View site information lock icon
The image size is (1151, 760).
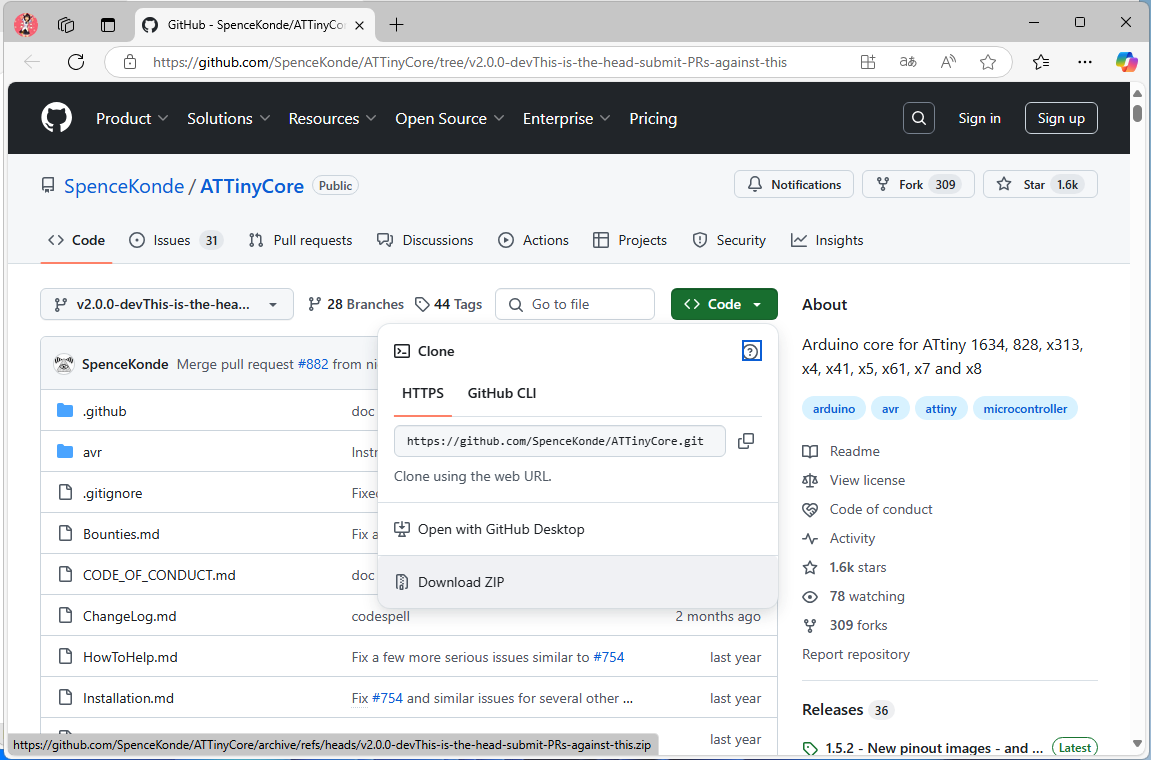130,62
